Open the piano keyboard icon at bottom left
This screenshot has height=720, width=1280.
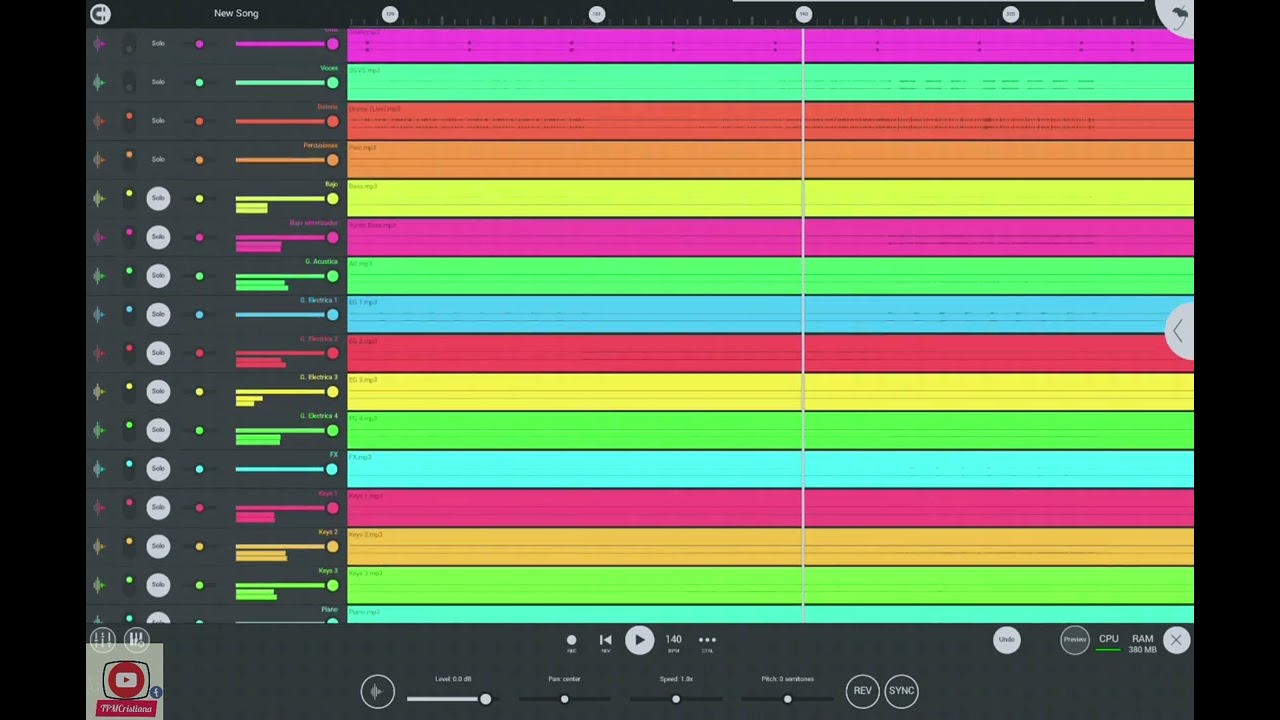137,640
